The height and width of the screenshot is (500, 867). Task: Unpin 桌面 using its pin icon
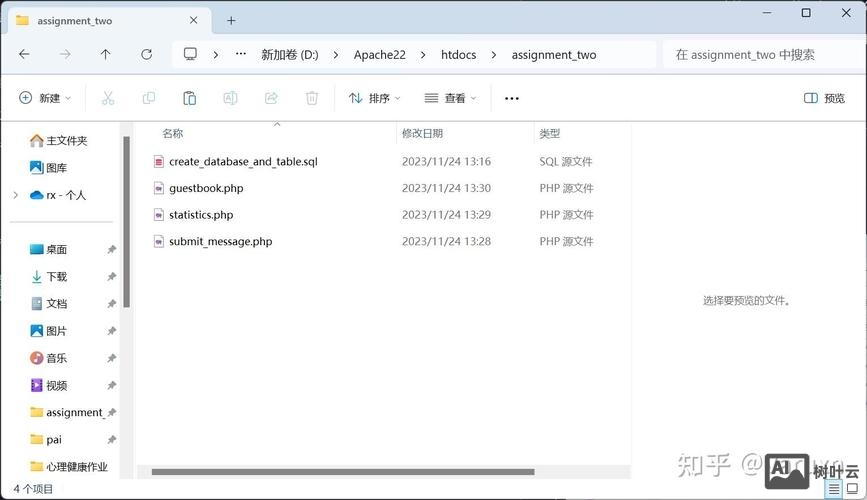(112, 249)
